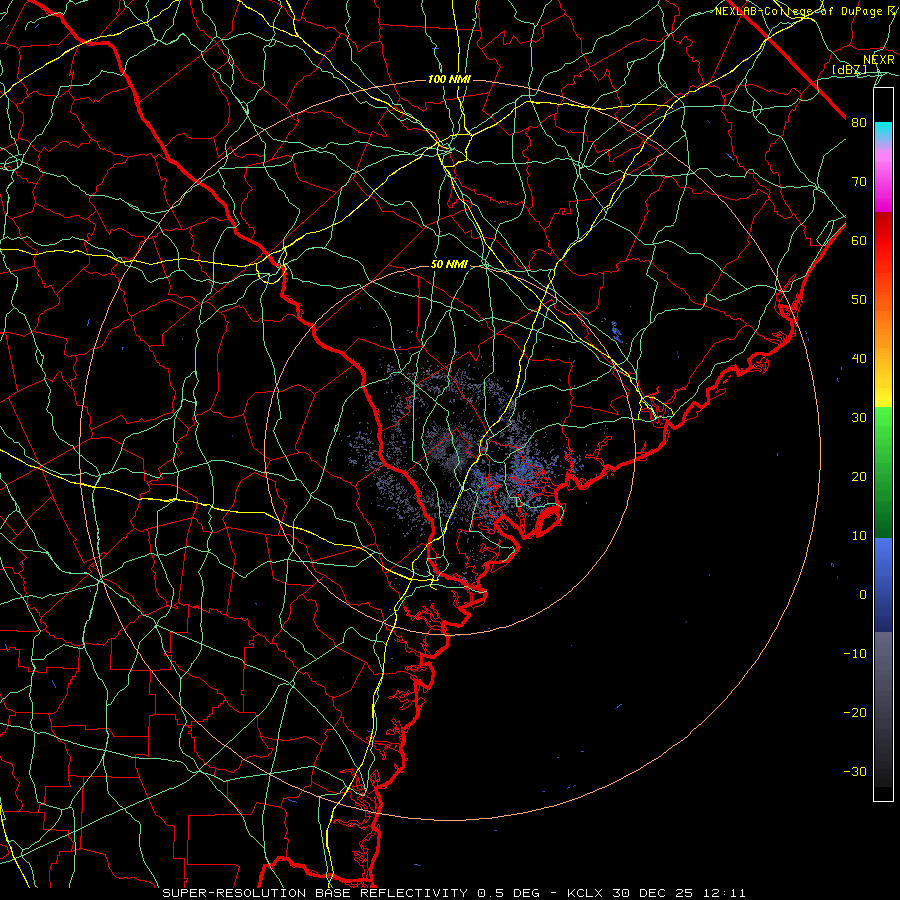Click the 20 value on the dBZ scale

(859, 477)
